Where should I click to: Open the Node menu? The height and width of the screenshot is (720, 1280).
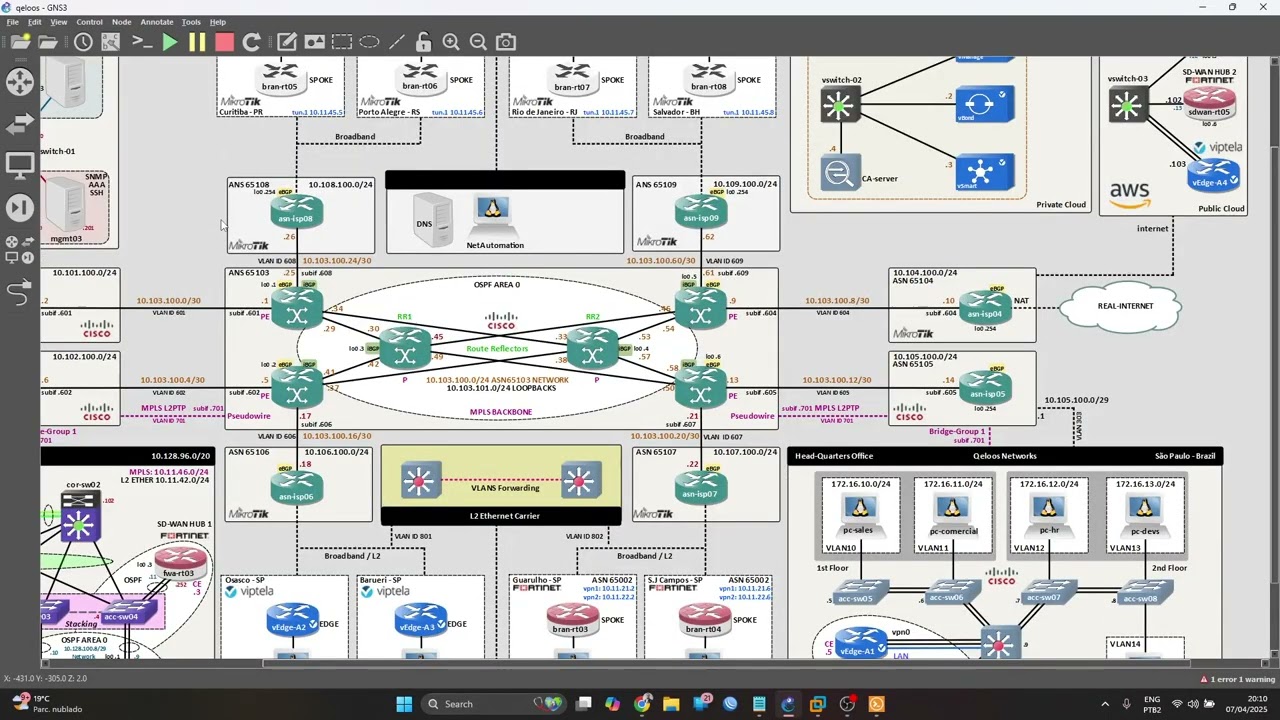click(x=121, y=22)
